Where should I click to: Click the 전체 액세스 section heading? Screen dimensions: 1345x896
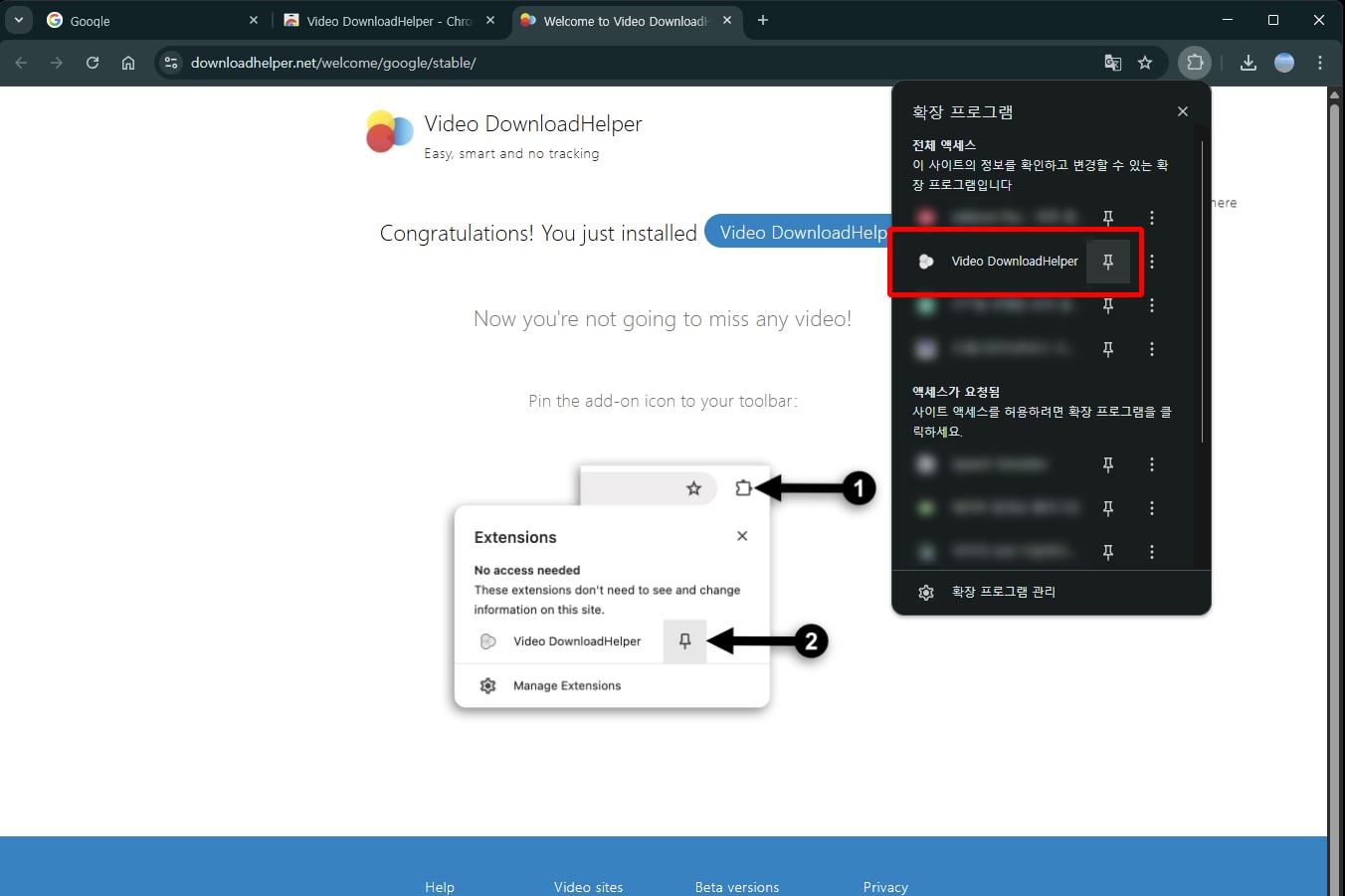944,145
